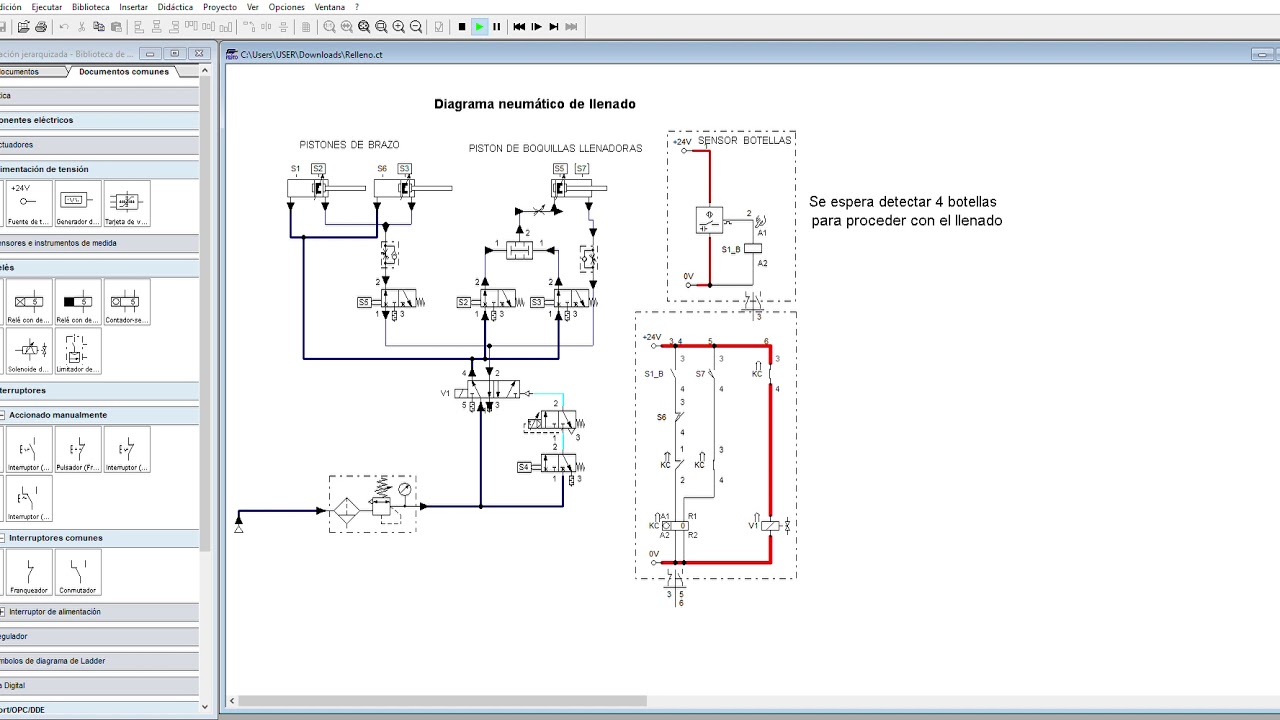This screenshot has width=1280, height=720.
Task: Click the green Play simulation button
Action: point(479,27)
